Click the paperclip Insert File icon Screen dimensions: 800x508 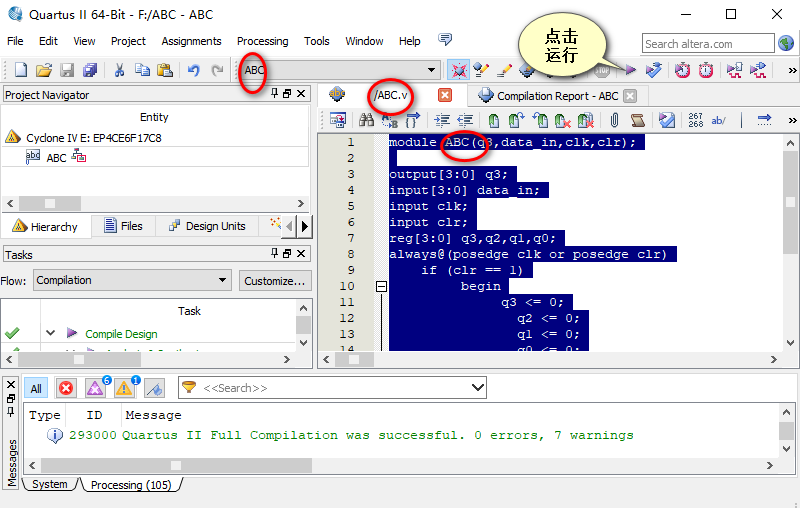(614, 120)
